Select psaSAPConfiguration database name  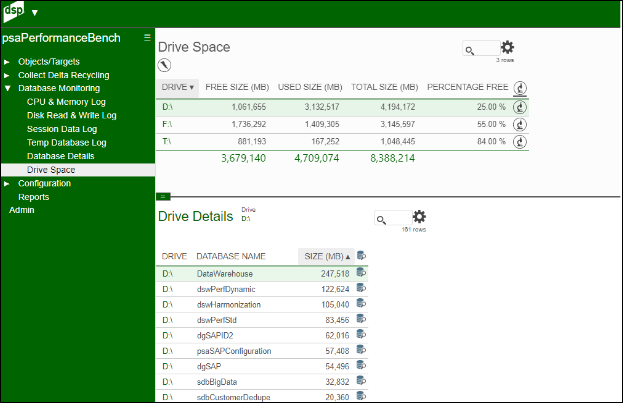(x=234, y=351)
